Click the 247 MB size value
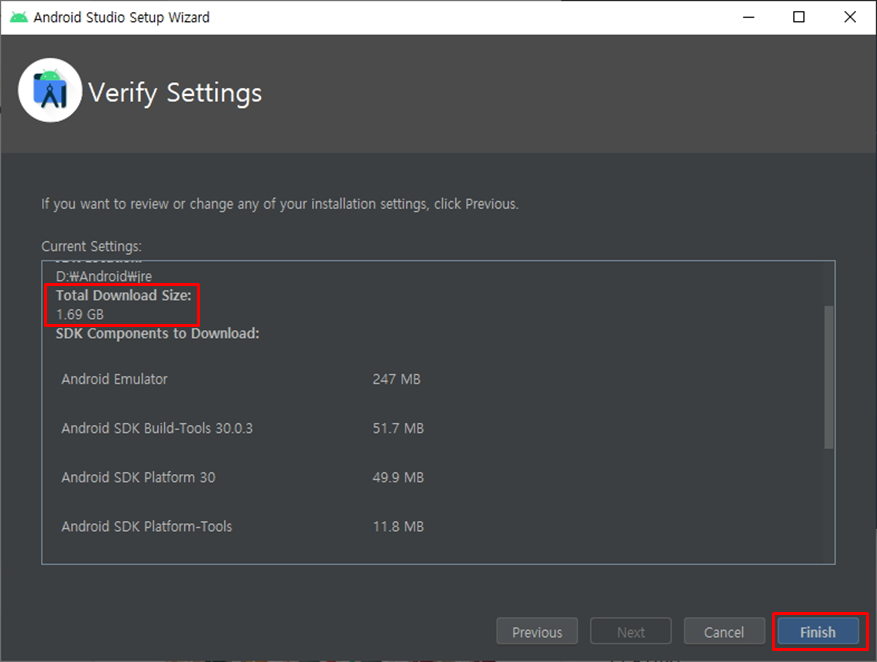Image resolution: width=877 pixels, height=662 pixels. pos(397,379)
